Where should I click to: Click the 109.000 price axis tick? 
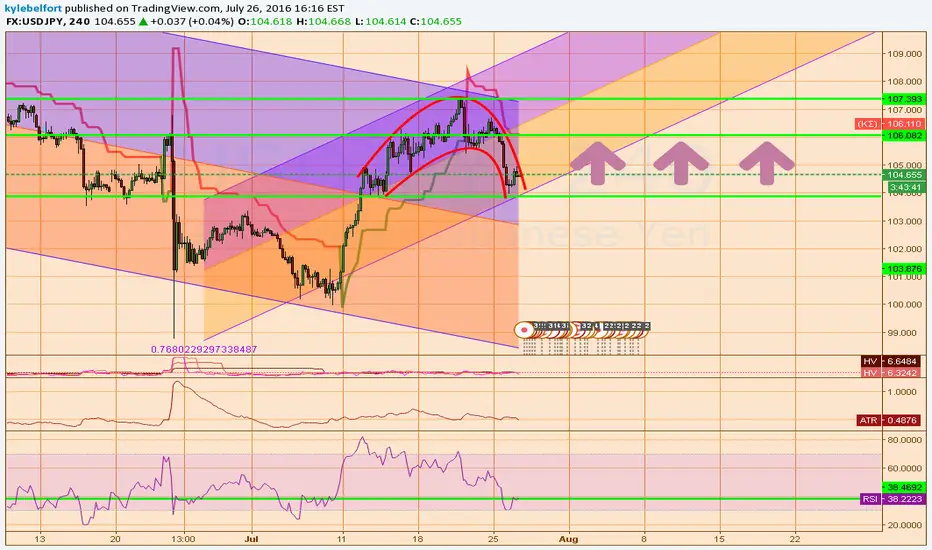tap(905, 54)
